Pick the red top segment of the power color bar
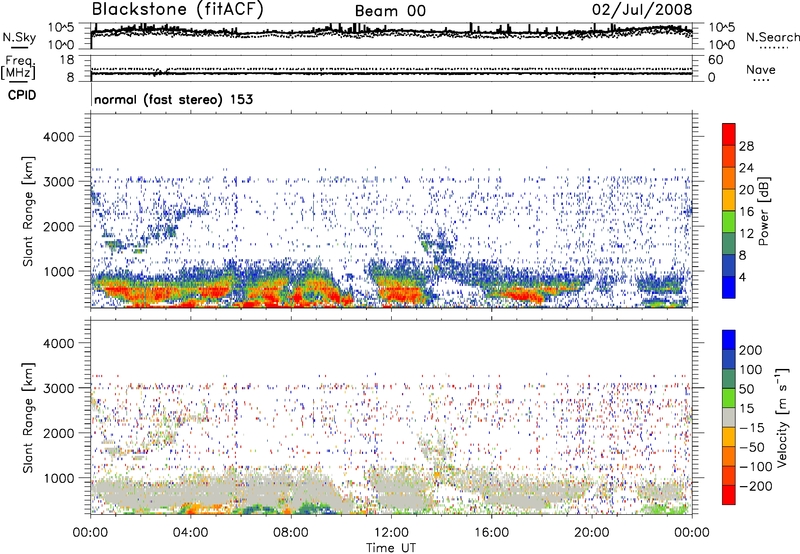Screen dimensions: 800x554 pos(729,135)
